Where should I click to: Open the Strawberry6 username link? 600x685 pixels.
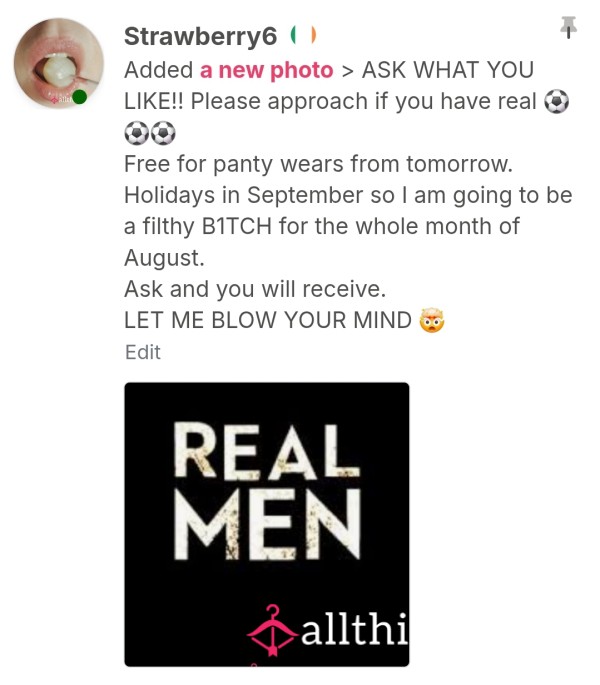click(200, 36)
